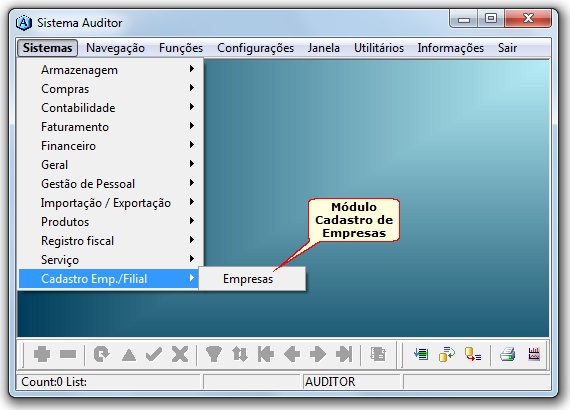Open the Configurações menu

255,48
